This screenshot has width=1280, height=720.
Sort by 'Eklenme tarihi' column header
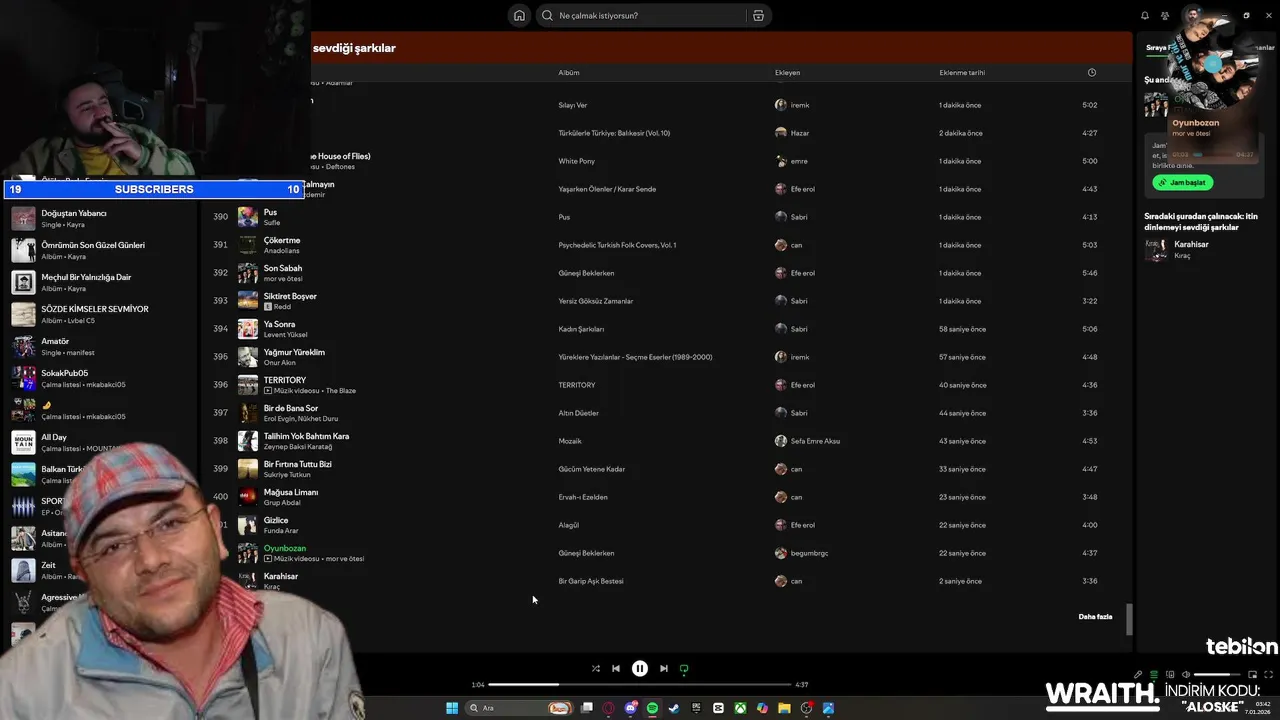click(962, 72)
